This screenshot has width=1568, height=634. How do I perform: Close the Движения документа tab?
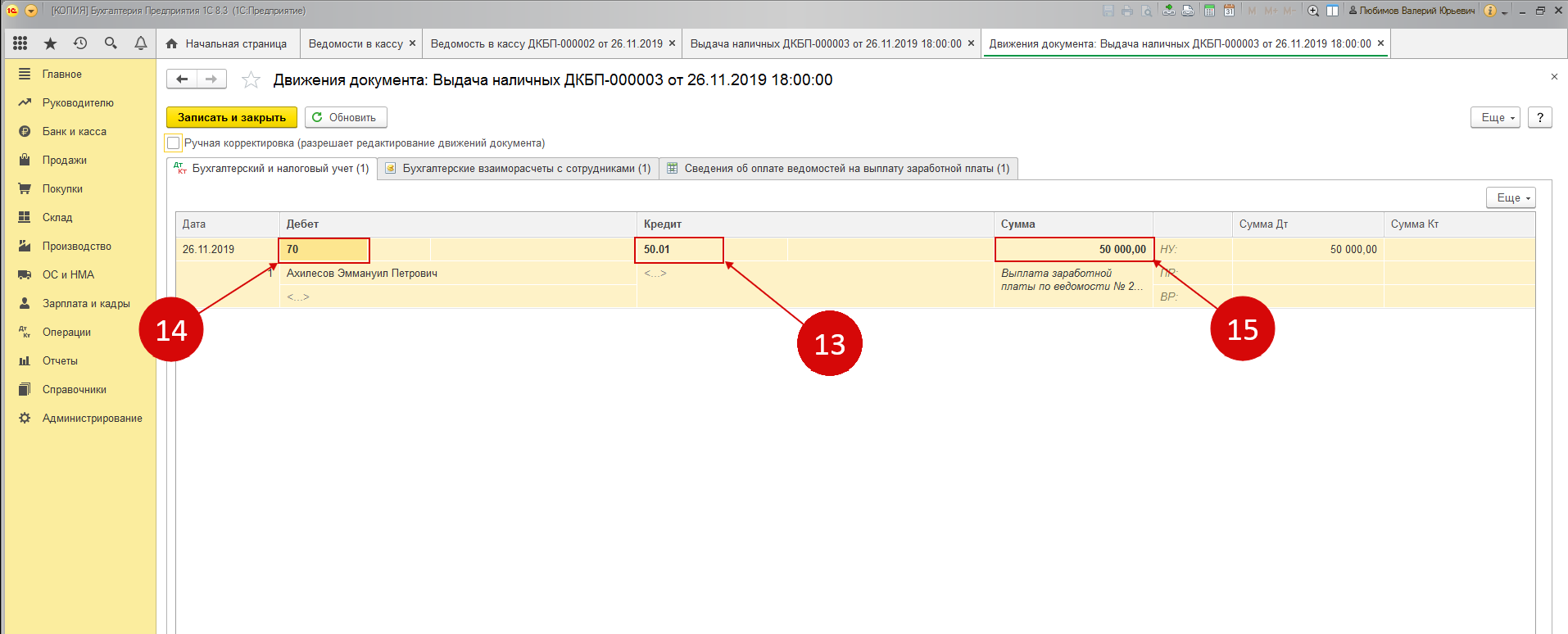pyautogui.click(x=1380, y=43)
